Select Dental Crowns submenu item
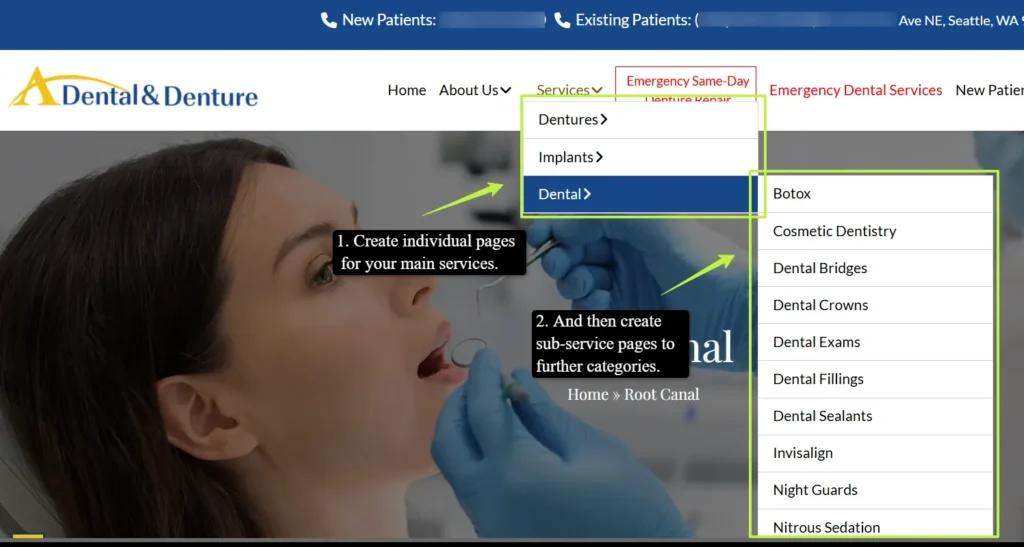Viewport: 1024px width, 547px height. point(875,305)
